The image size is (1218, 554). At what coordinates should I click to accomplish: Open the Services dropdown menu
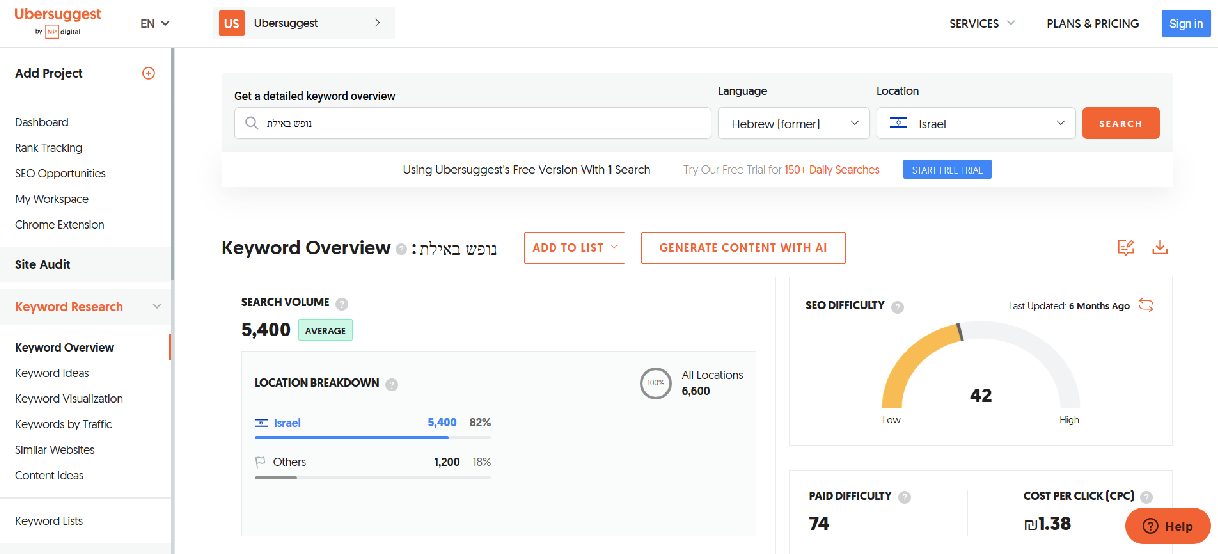[x=982, y=23]
